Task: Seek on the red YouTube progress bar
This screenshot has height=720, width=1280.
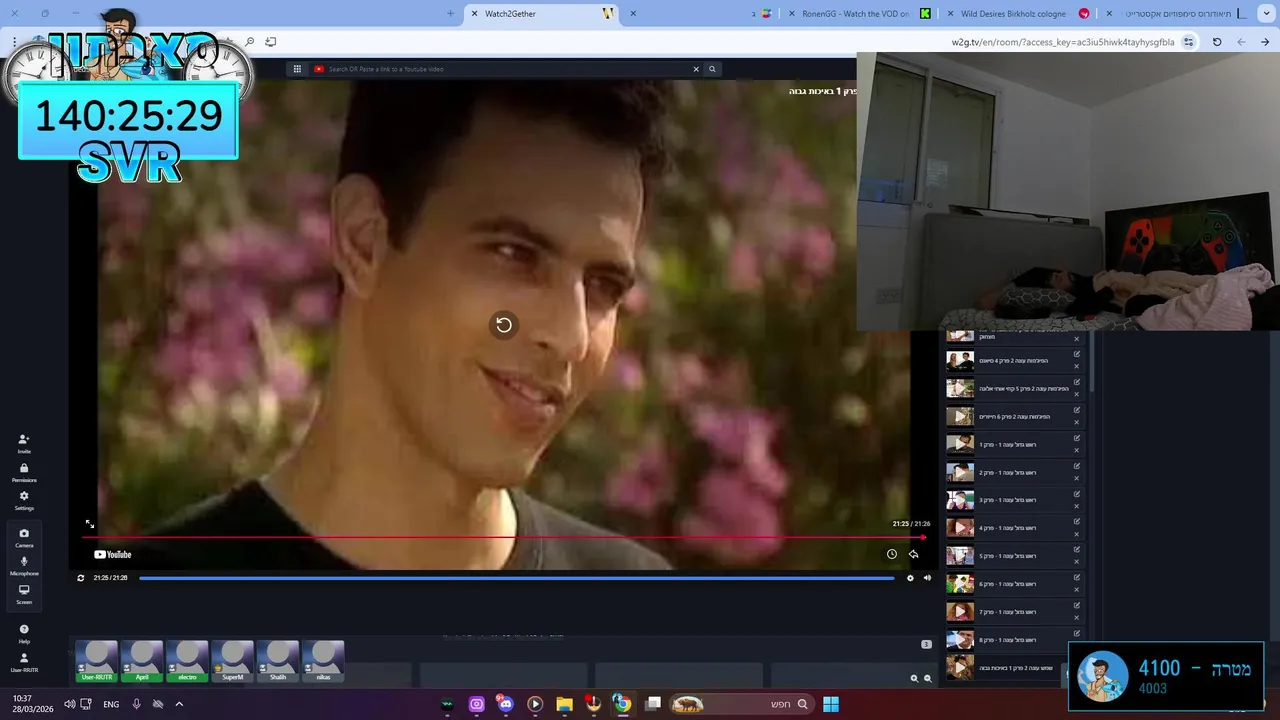Action: 504,537
